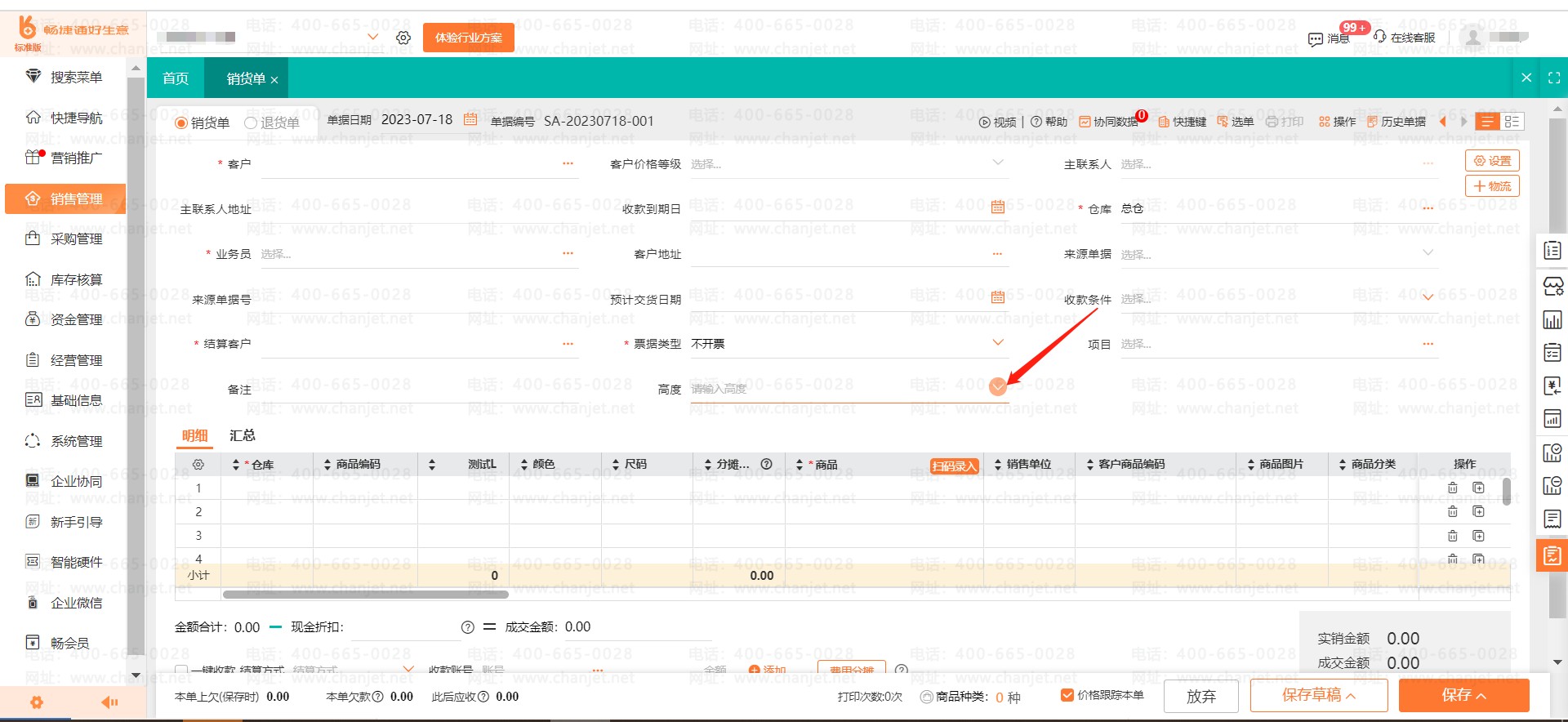The width and height of the screenshot is (1568, 722).
Task: Delete row 1 using trash icon
Action: coord(1452,488)
